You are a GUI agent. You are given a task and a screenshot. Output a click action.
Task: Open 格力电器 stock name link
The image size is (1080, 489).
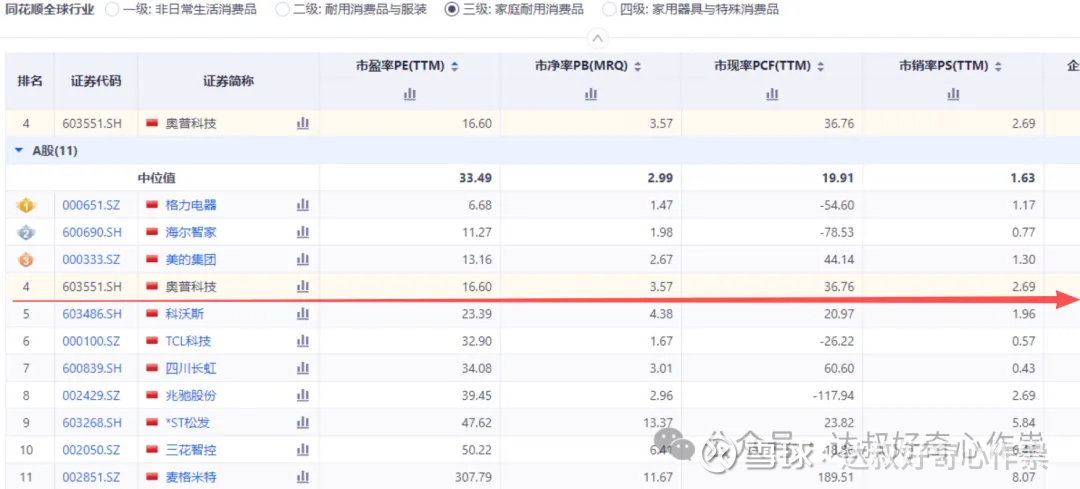pos(191,205)
